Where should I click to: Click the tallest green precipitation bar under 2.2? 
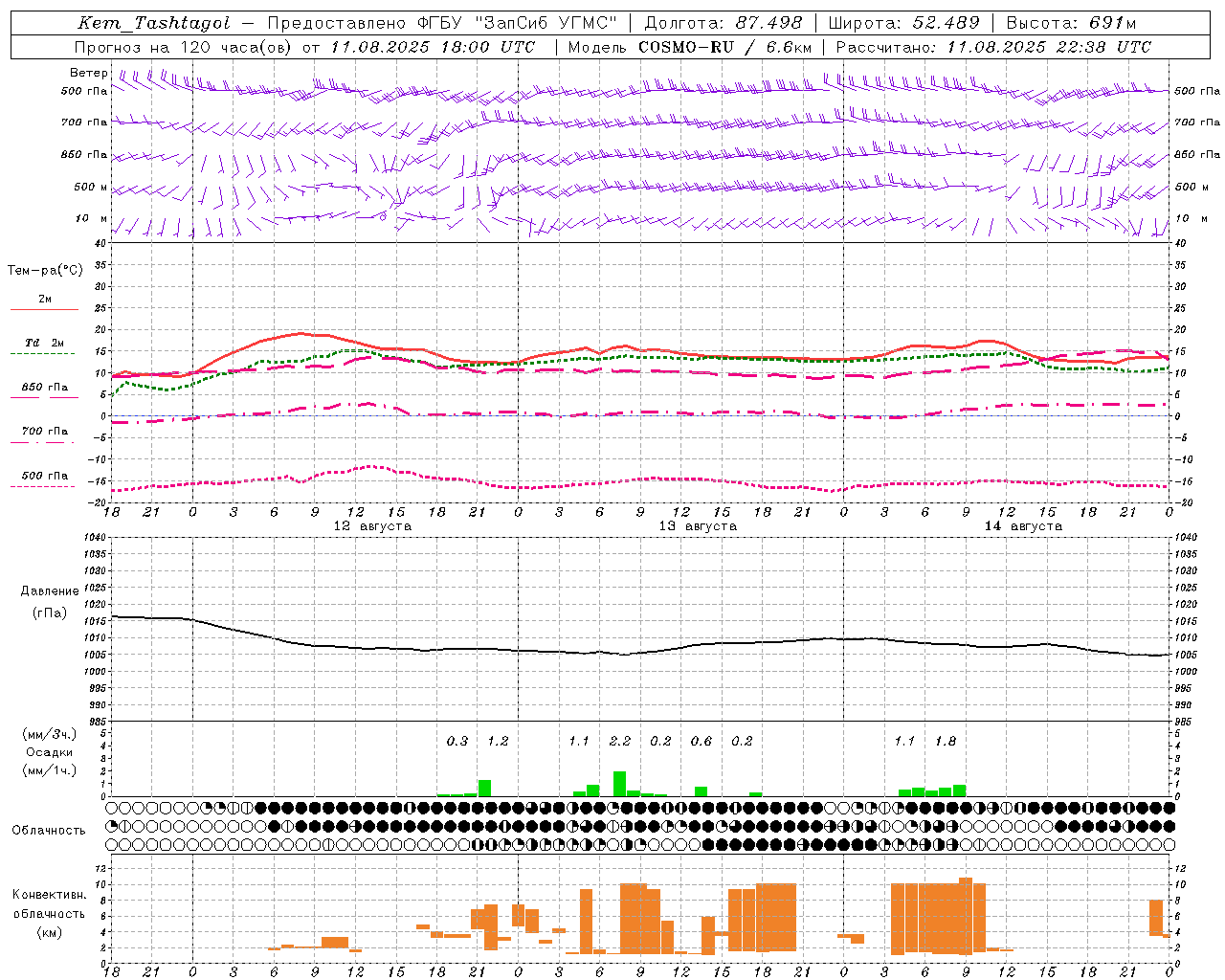click(x=620, y=784)
